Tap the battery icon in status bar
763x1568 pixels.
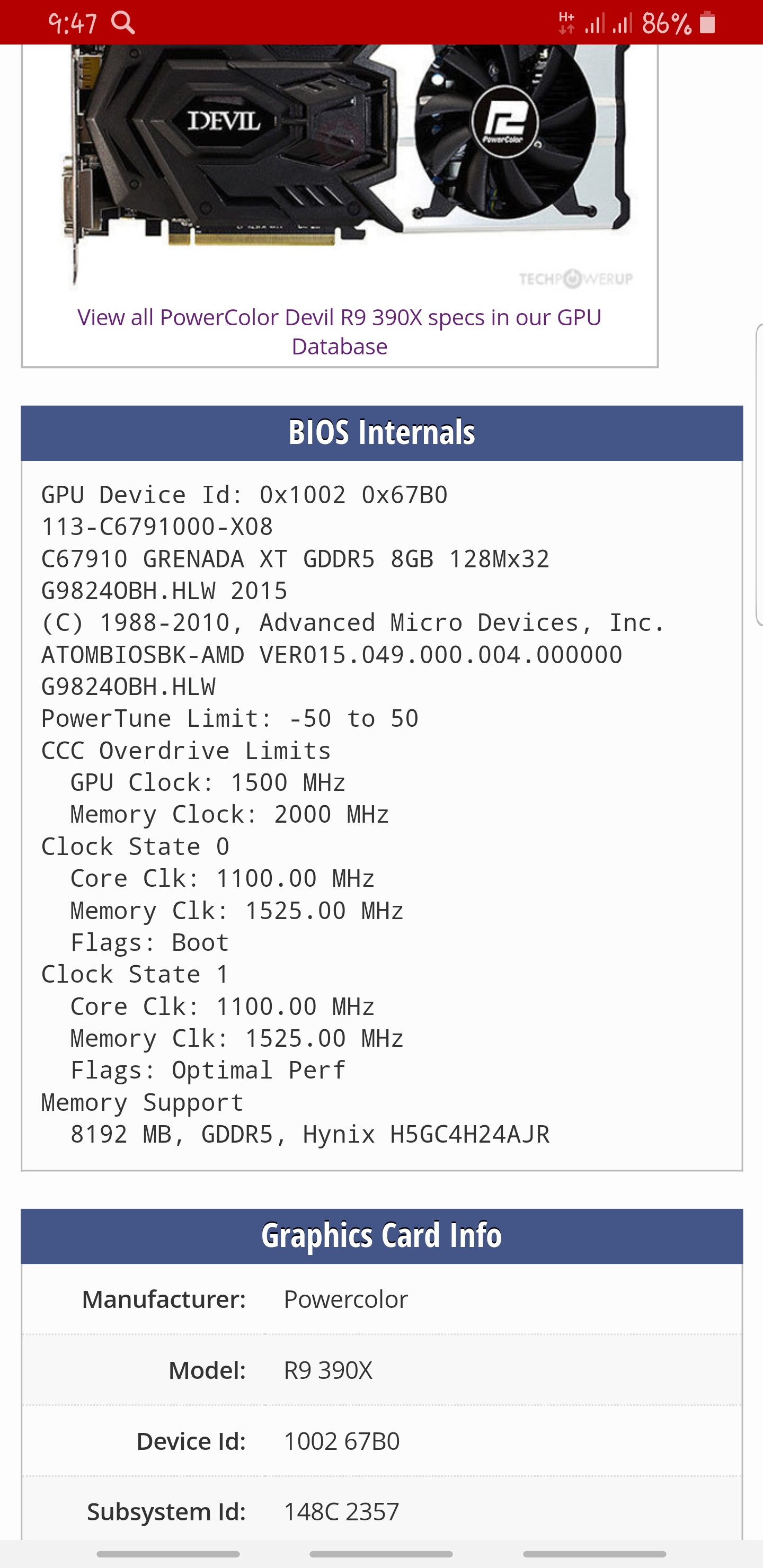pos(707,23)
